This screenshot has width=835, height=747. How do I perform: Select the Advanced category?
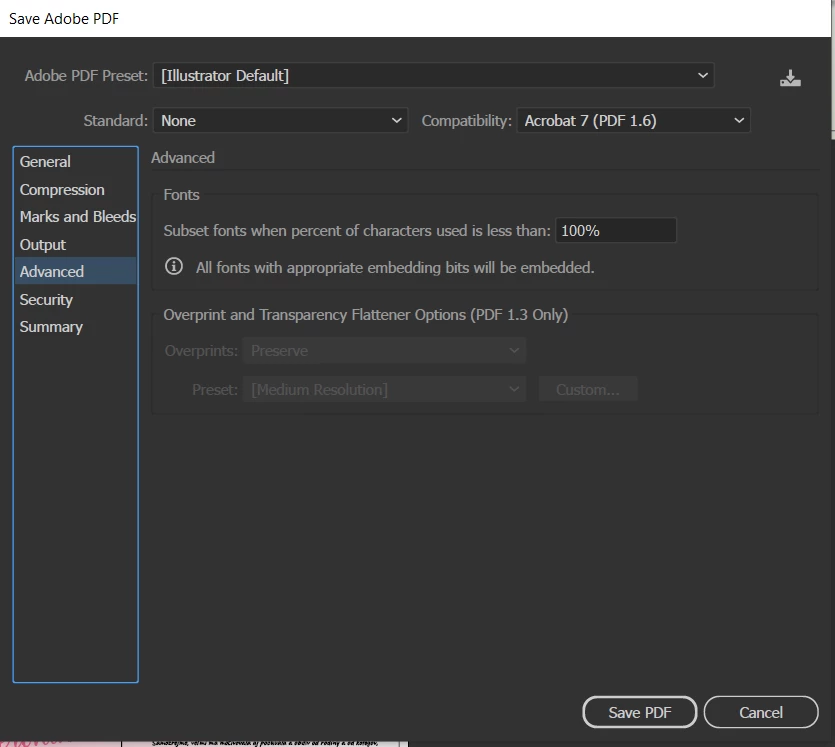coord(75,272)
